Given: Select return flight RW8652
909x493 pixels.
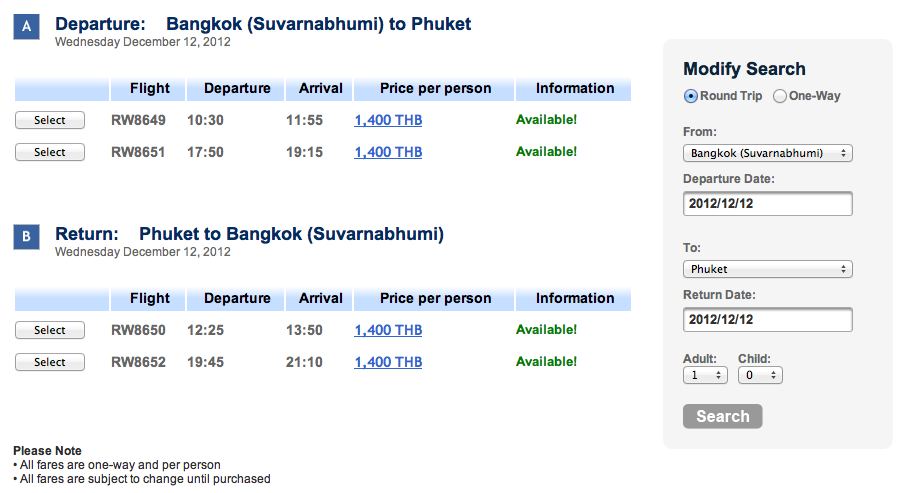Looking at the screenshot, I should click(50, 362).
